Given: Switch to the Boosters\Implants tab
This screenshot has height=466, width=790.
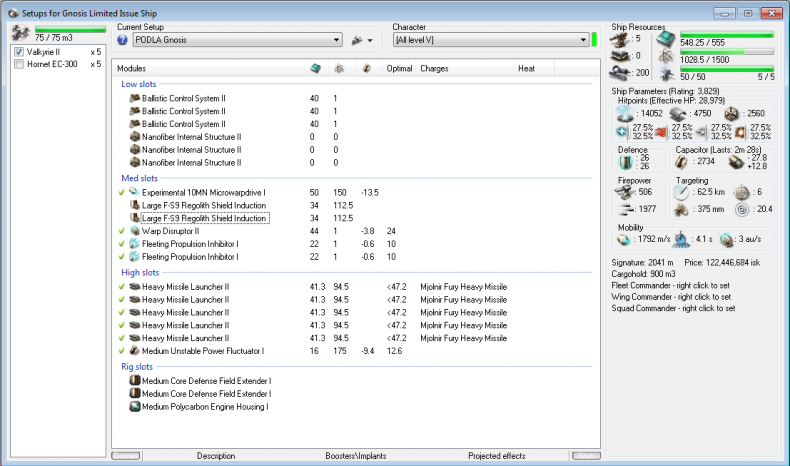Looking at the screenshot, I should point(356,456).
